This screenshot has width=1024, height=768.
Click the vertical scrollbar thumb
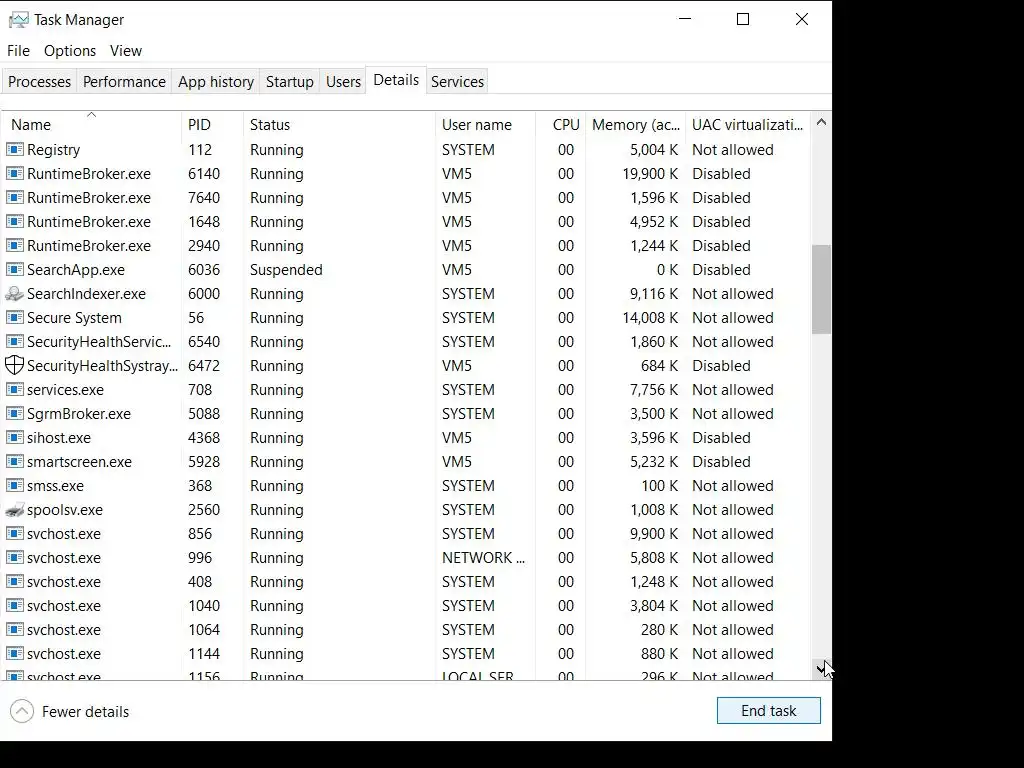coord(822,289)
